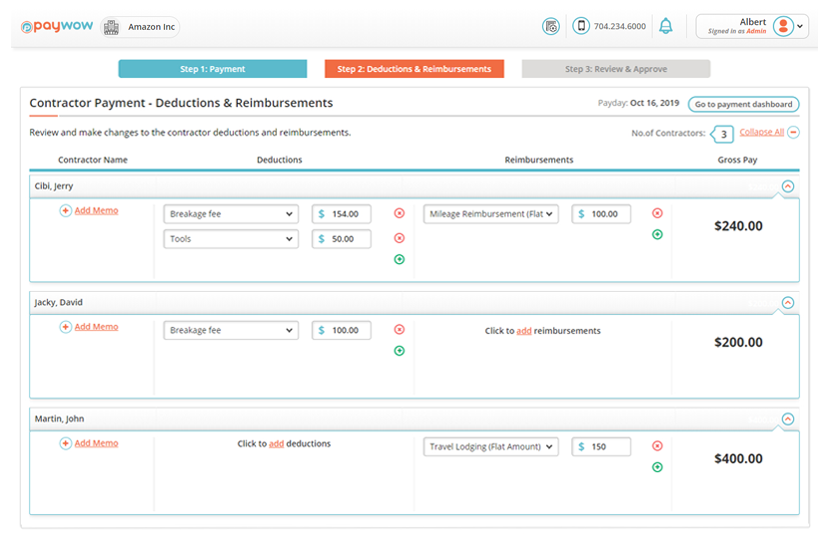
Task: Click the Jacky, David contractor name
Action: pyautogui.click(x=59, y=302)
